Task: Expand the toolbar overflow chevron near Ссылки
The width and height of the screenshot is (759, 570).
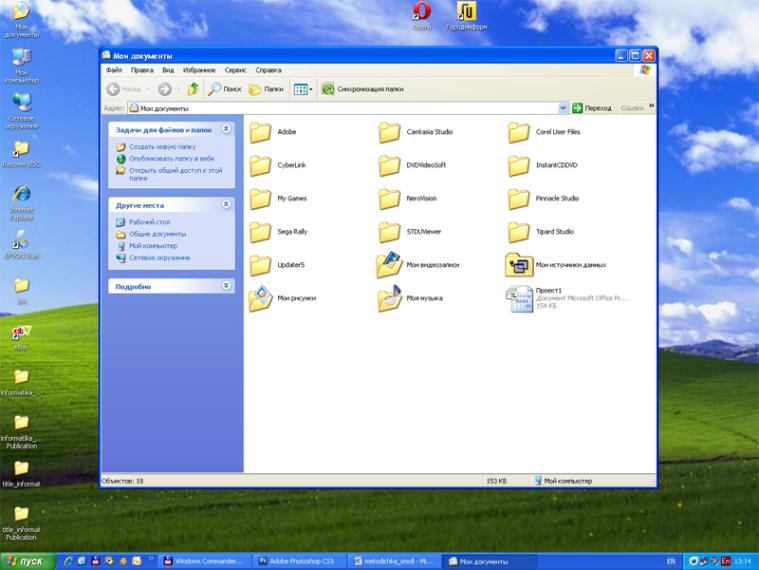Action: click(x=652, y=105)
